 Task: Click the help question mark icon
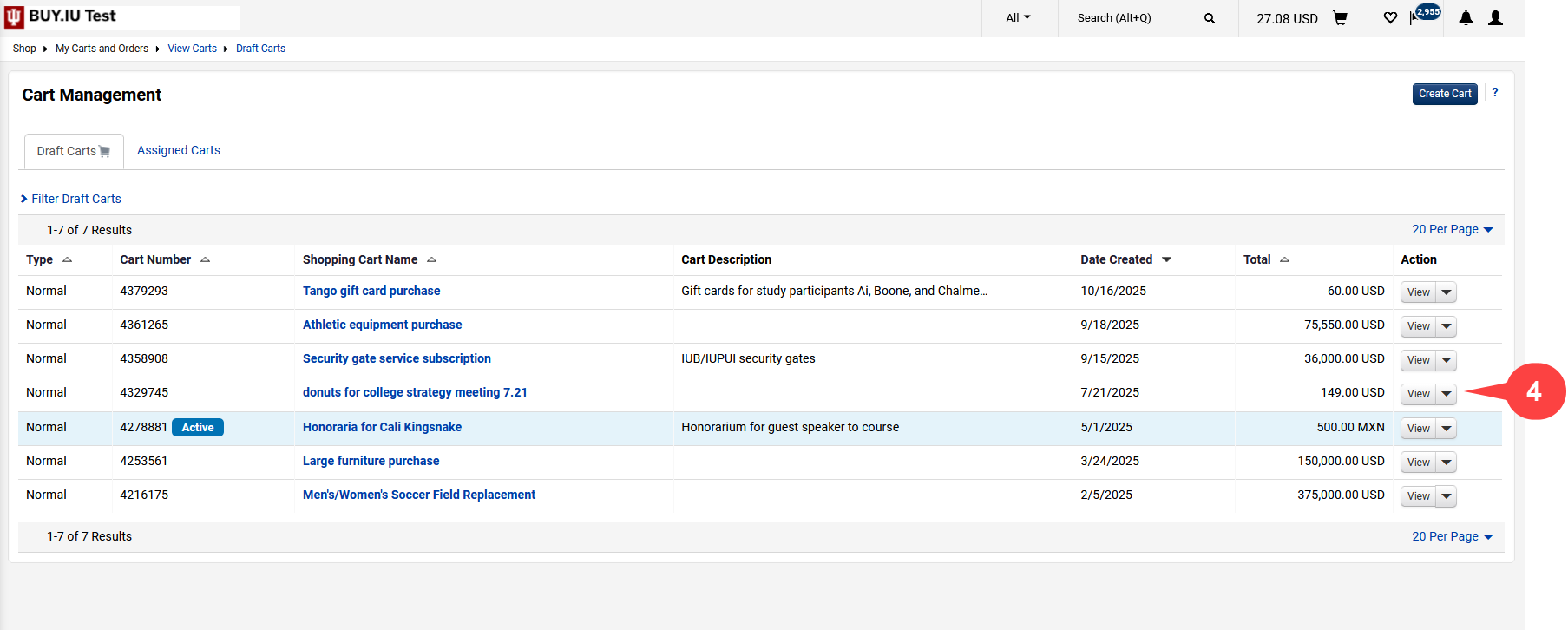pyautogui.click(x=1494, y=92)
